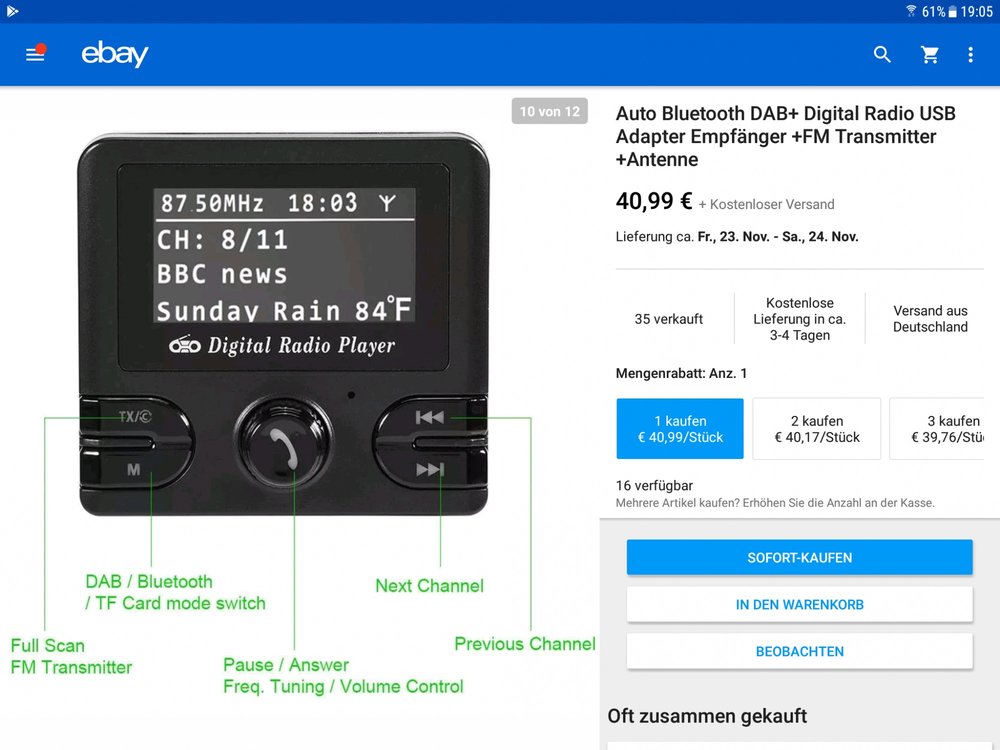
Task: Open the shopping cart icon
Action: pyautogui.click(x=930, y=55)
